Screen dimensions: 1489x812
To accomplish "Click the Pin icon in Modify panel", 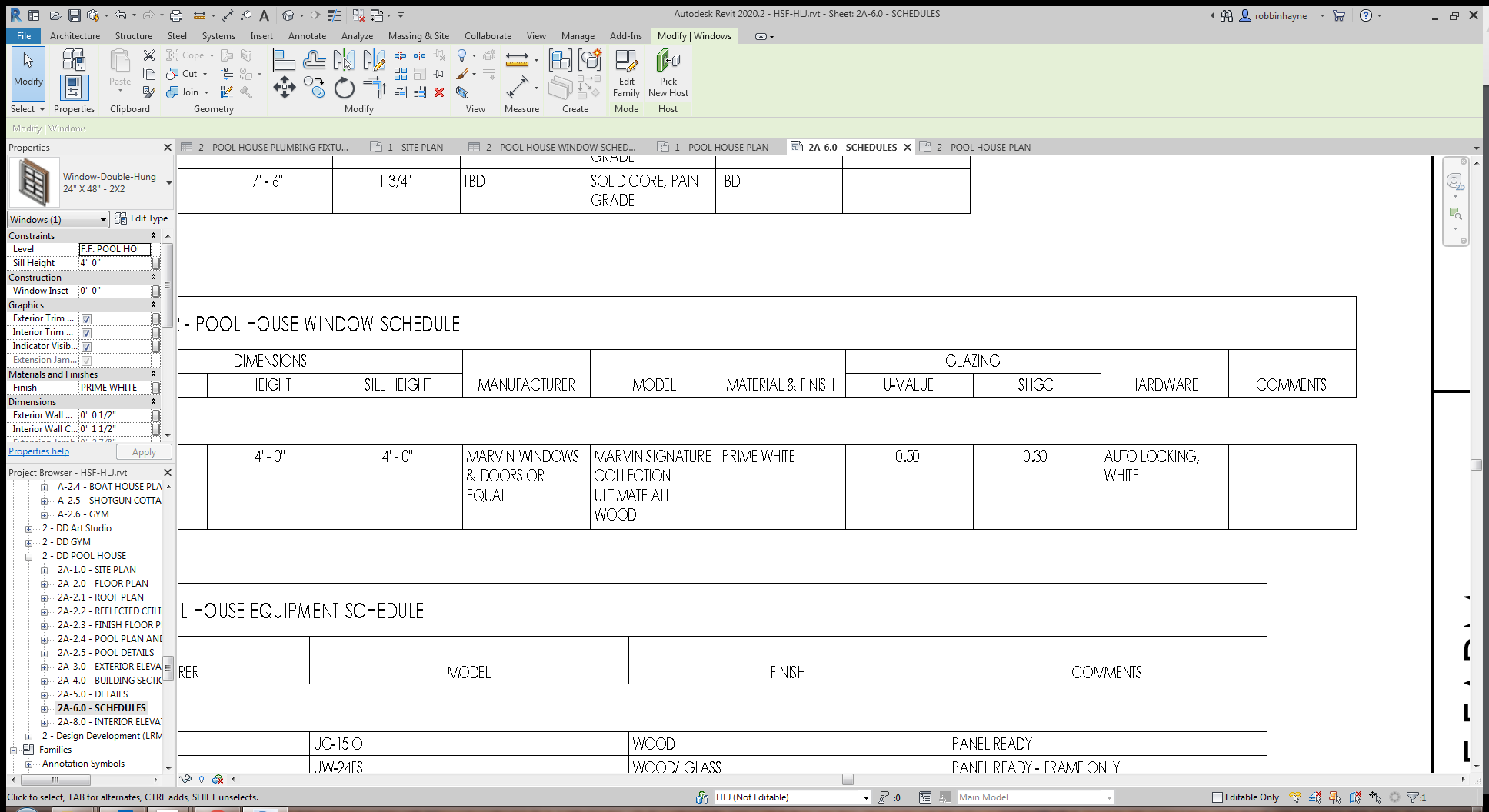I will [439, 74].
